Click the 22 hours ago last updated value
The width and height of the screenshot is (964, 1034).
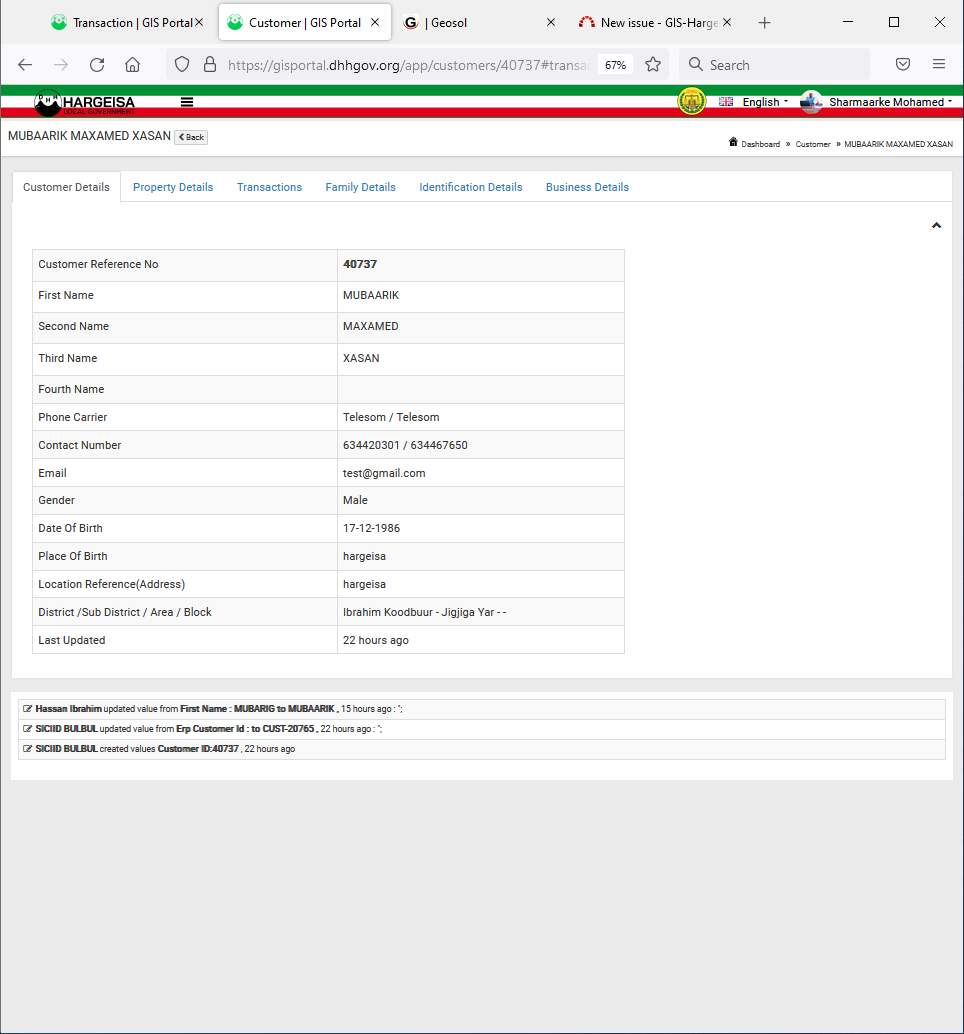click(x=376, y=640)
